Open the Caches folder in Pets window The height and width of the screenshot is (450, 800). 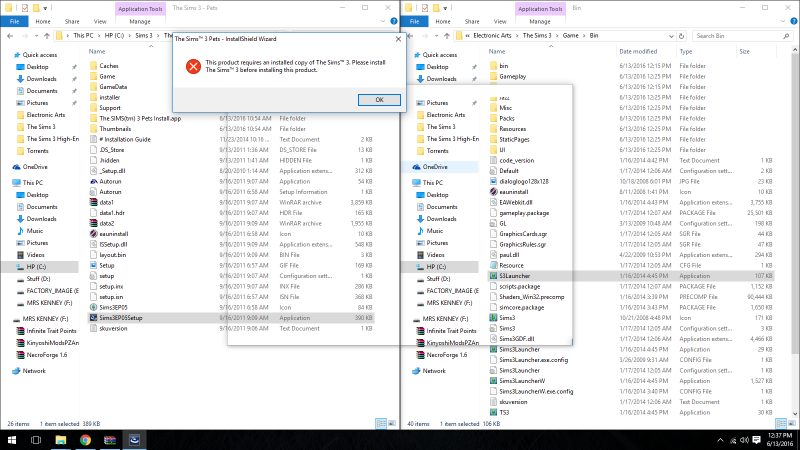(109, 66)
